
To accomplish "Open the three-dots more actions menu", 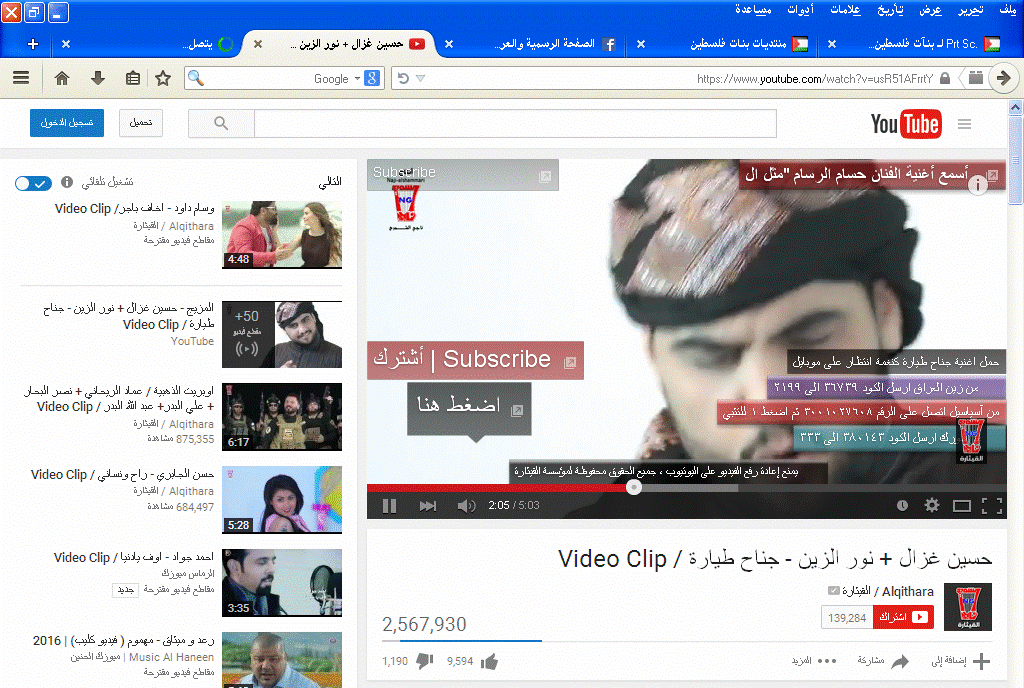I will [x=827, y=661].
